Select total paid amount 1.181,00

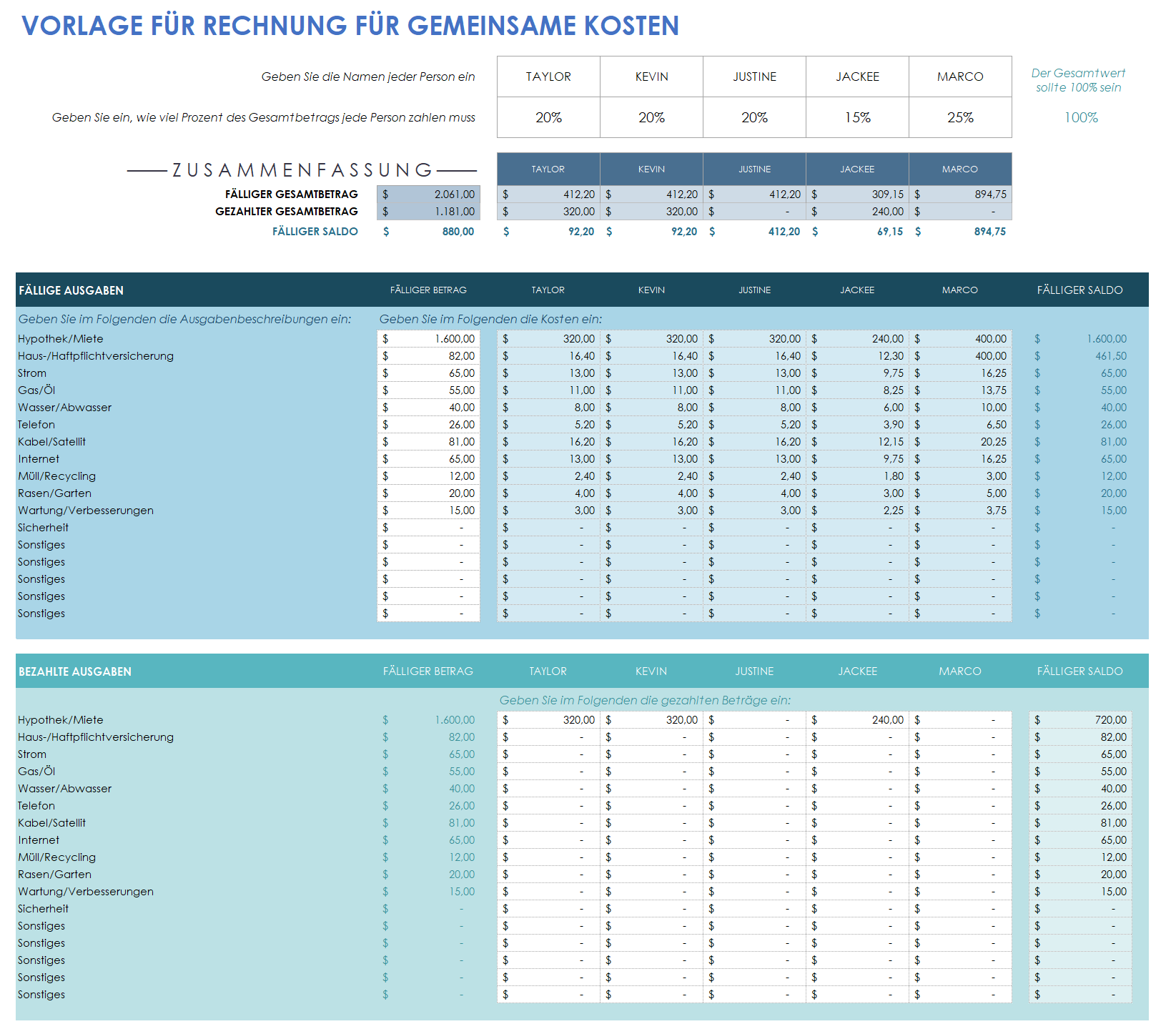[428, 212]
